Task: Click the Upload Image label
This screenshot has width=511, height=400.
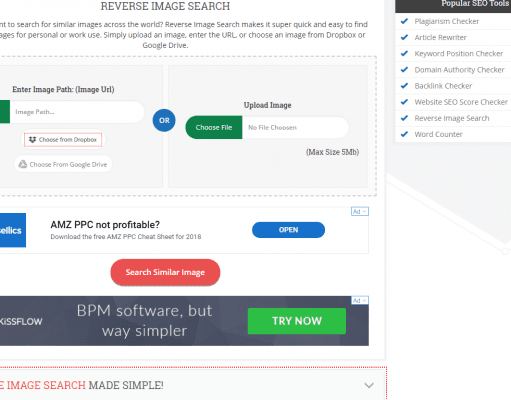Action: click(267, 105)
